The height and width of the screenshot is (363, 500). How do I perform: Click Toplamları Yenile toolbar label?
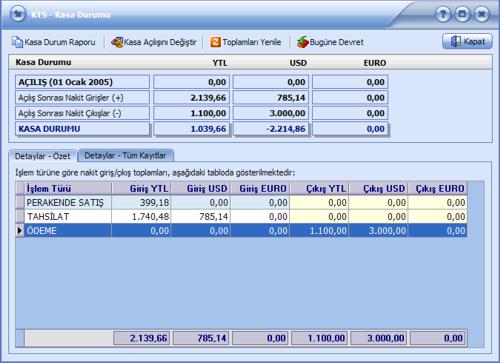(252, 42)
